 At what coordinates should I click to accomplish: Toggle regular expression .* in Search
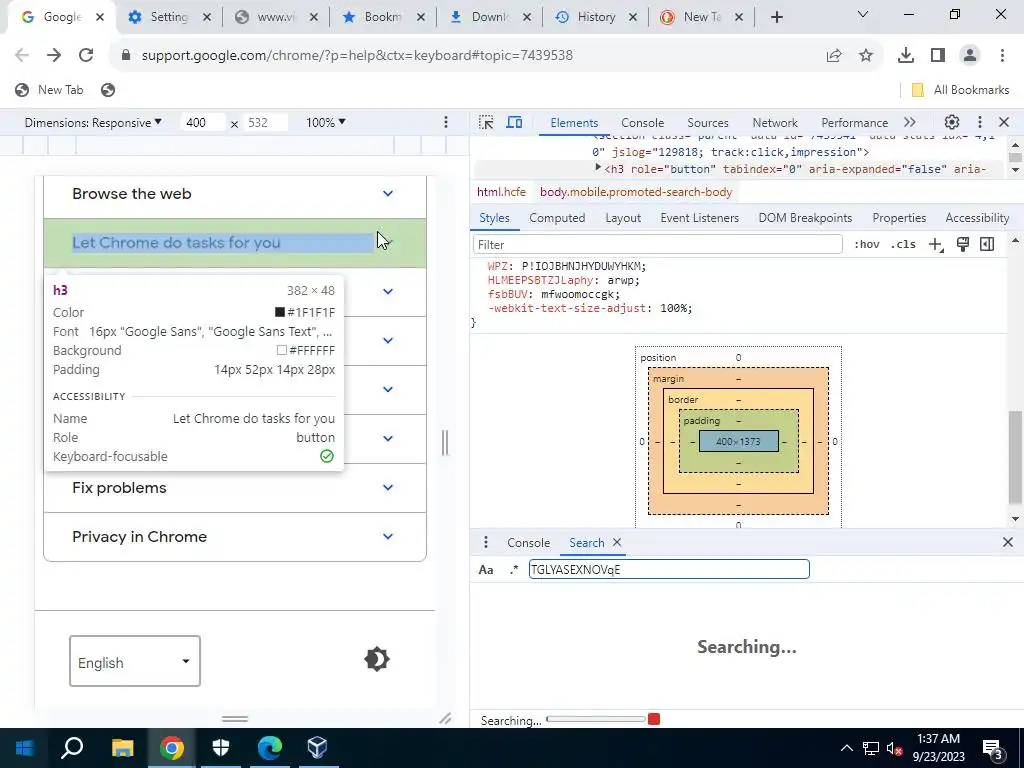(x=514, y=569)
